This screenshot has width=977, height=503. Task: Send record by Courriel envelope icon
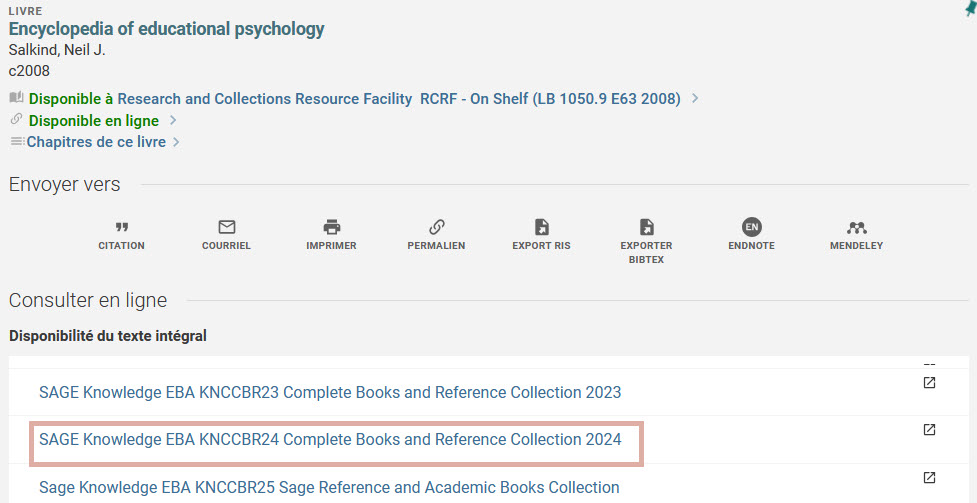(226, 227)
